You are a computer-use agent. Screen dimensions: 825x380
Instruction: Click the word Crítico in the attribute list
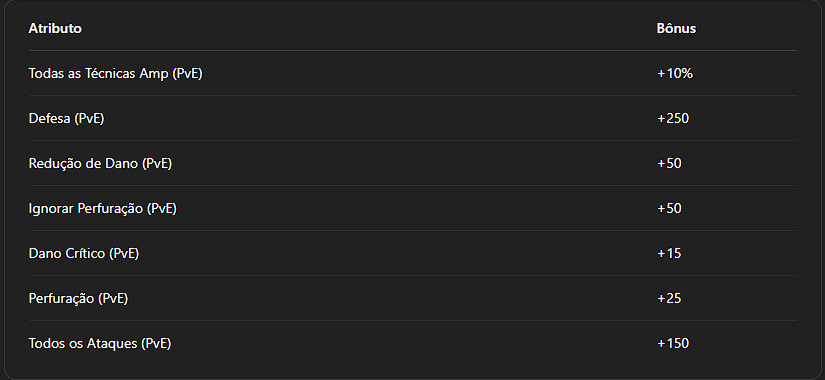(x=86, y=254)
